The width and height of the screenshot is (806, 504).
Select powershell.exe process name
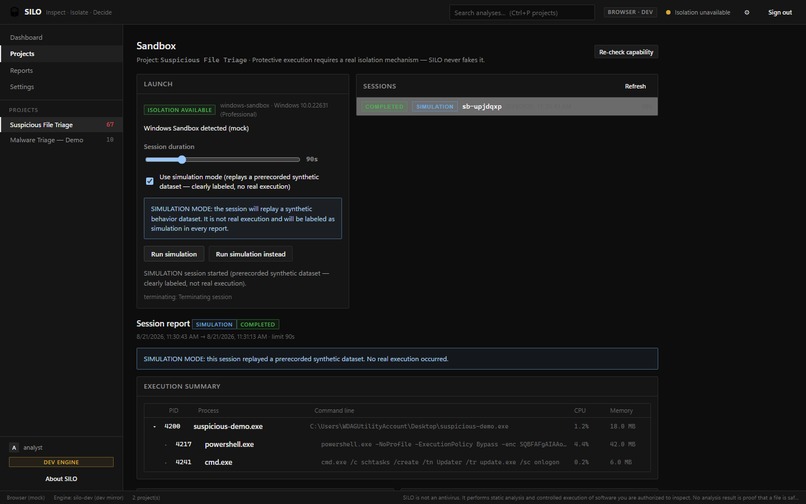tap(229, 444)
